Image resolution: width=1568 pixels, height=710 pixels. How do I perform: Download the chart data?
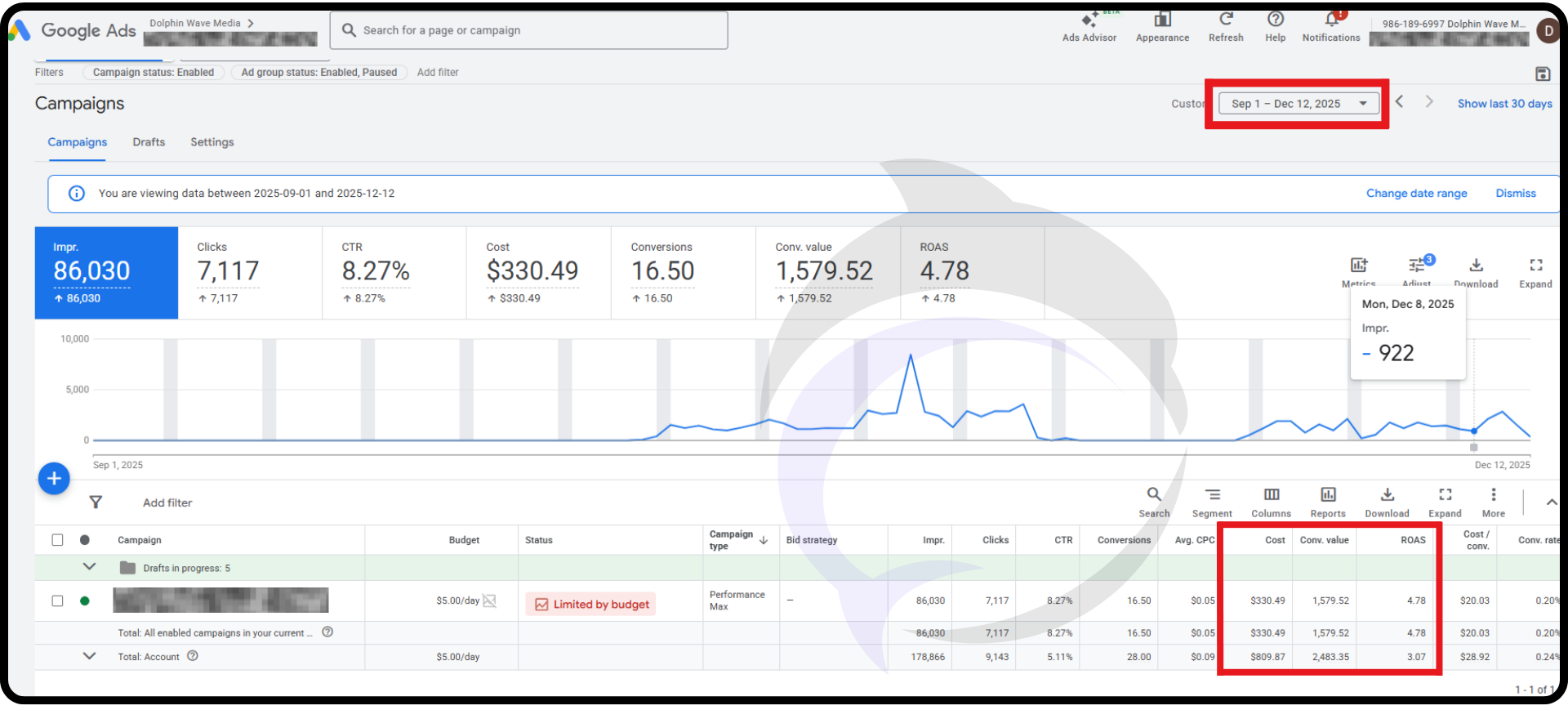pos(1476,271)
